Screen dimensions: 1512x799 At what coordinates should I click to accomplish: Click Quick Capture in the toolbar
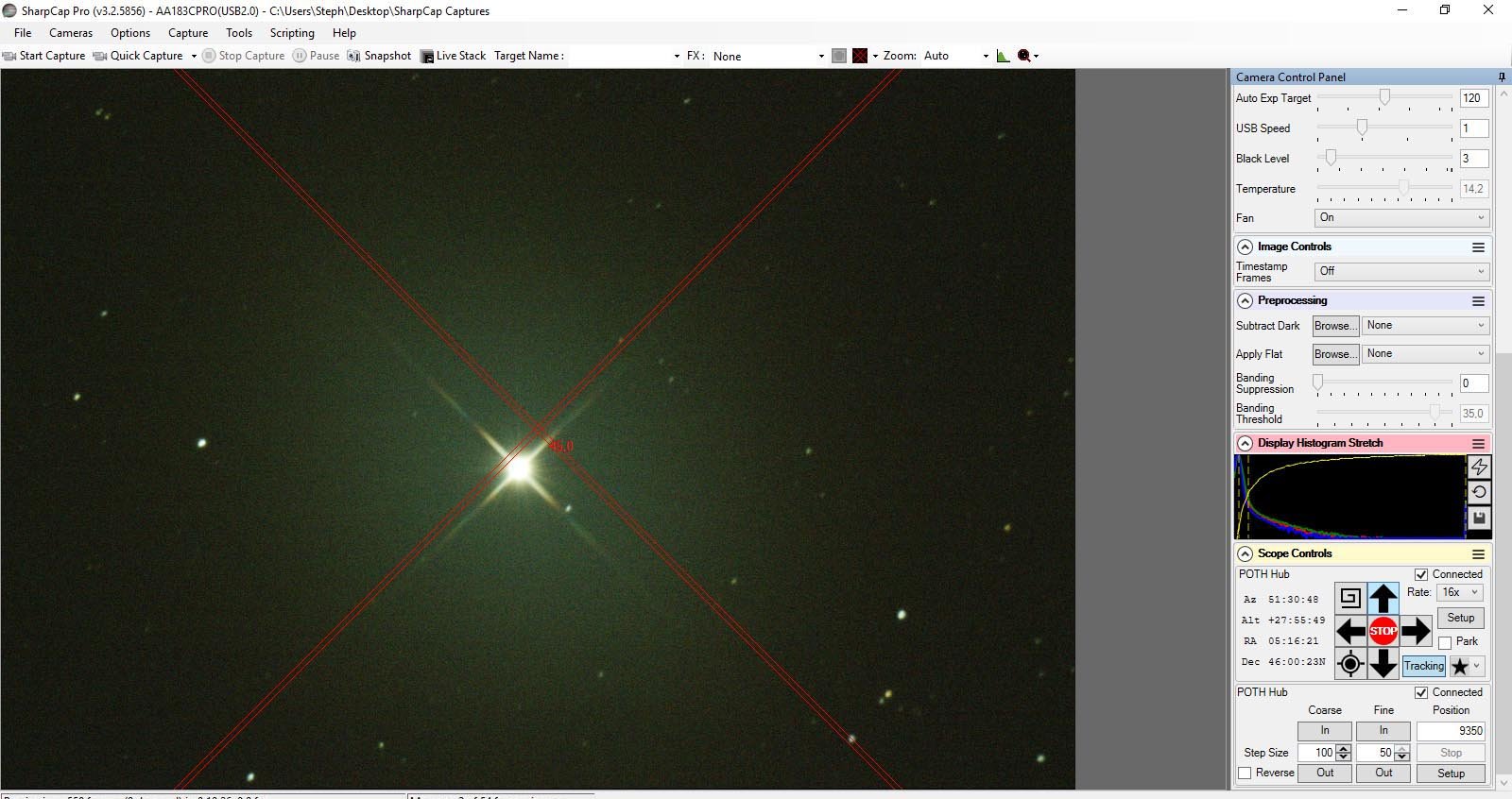[138, 56]
